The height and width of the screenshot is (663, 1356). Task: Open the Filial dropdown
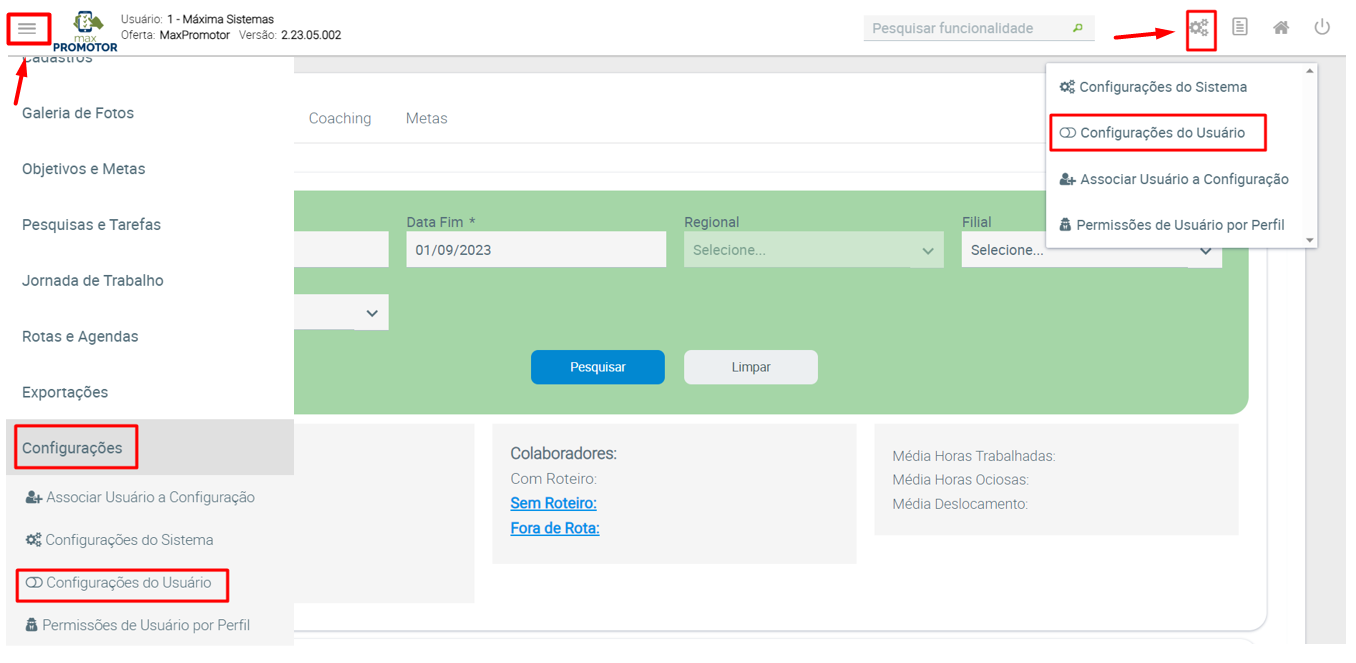[1092, 250]
